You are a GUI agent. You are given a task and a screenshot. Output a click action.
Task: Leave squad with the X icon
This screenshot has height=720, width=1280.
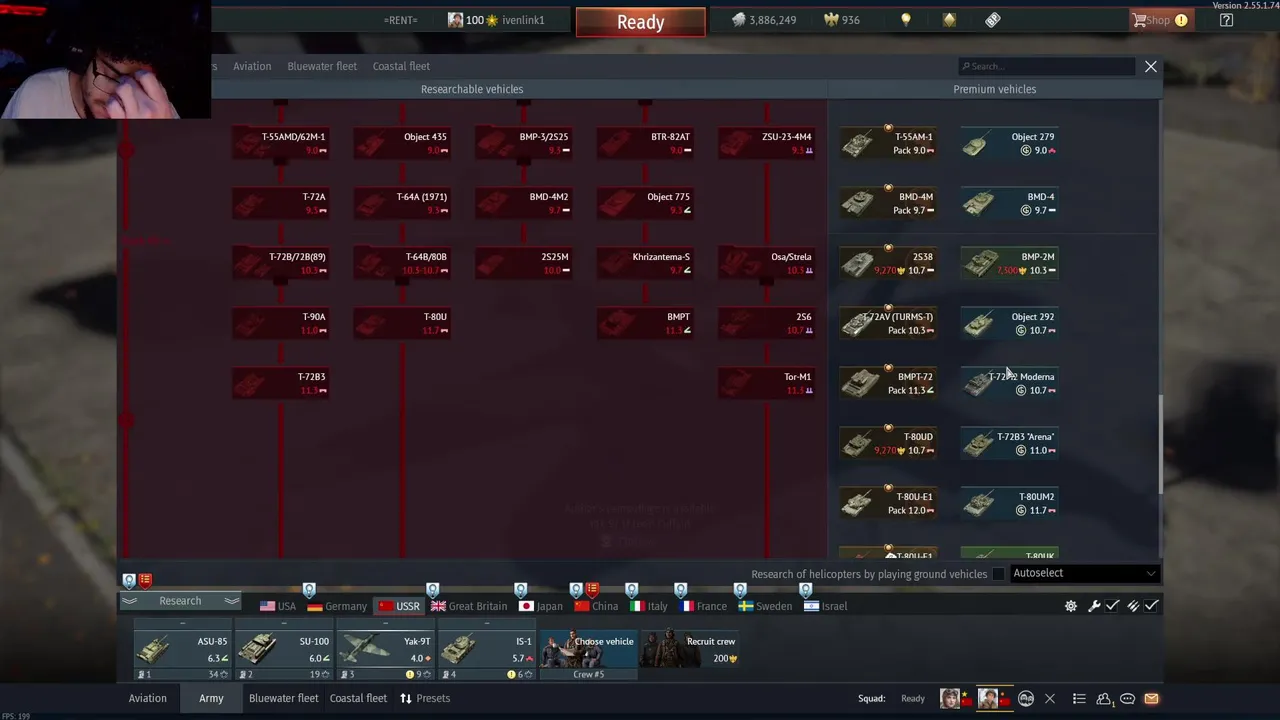(1049, 698)
